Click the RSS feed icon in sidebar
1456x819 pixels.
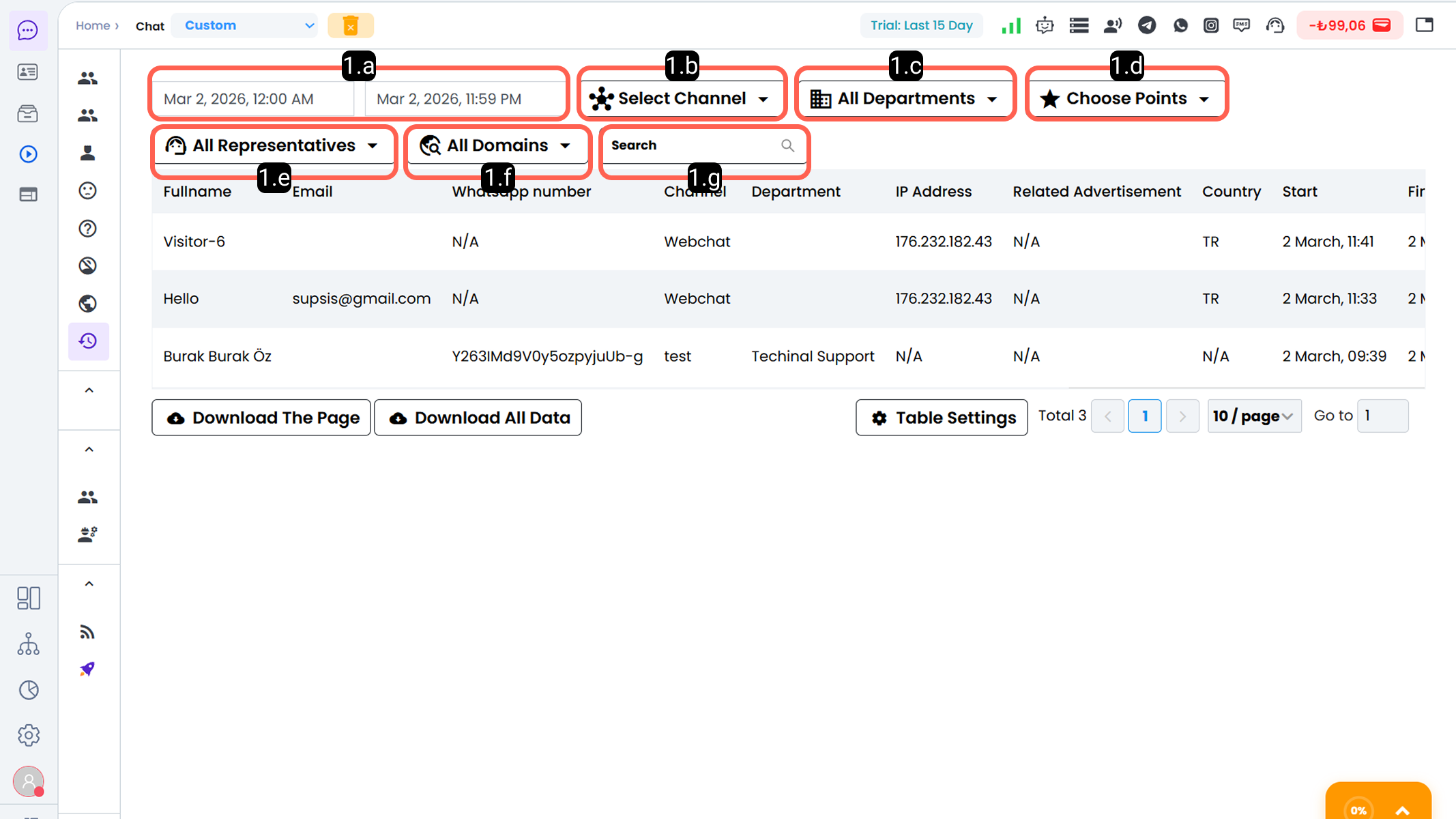tap(87, 632)
